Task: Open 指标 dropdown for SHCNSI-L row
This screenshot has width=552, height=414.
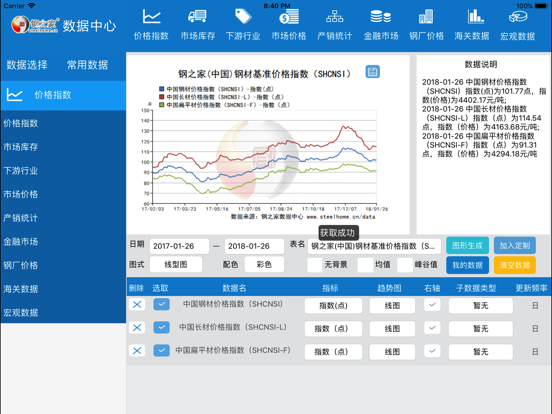Action: pyautogui.click(x=333, y=329)
